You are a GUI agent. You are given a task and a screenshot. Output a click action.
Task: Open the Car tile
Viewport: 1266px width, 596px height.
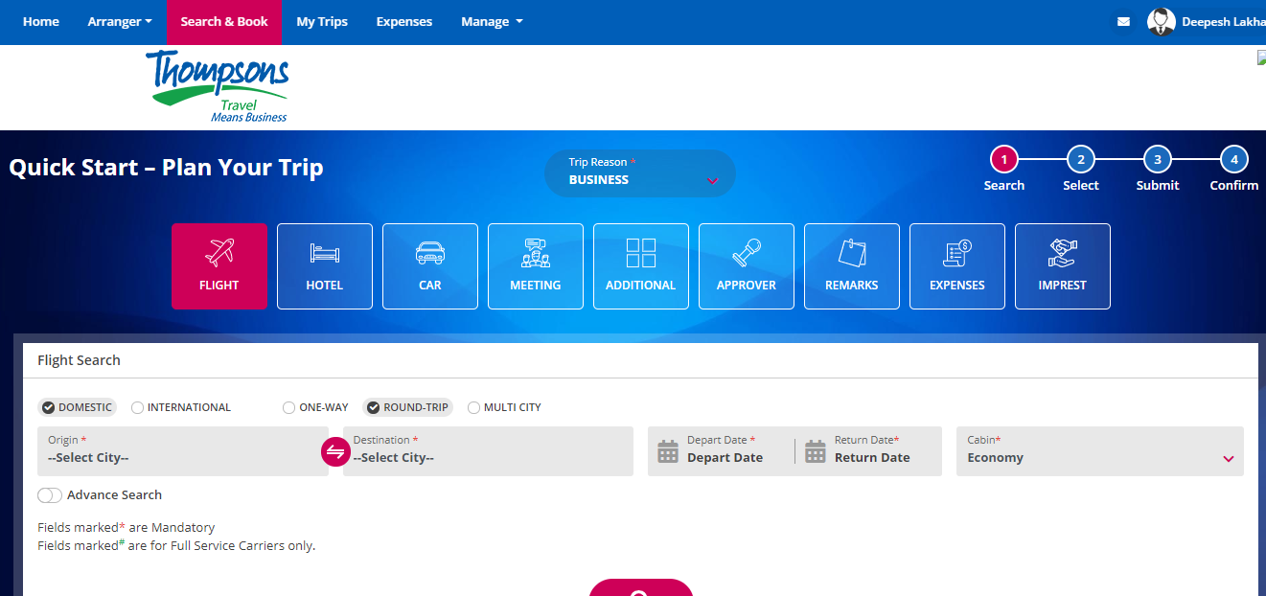click(x=430, y=266)
